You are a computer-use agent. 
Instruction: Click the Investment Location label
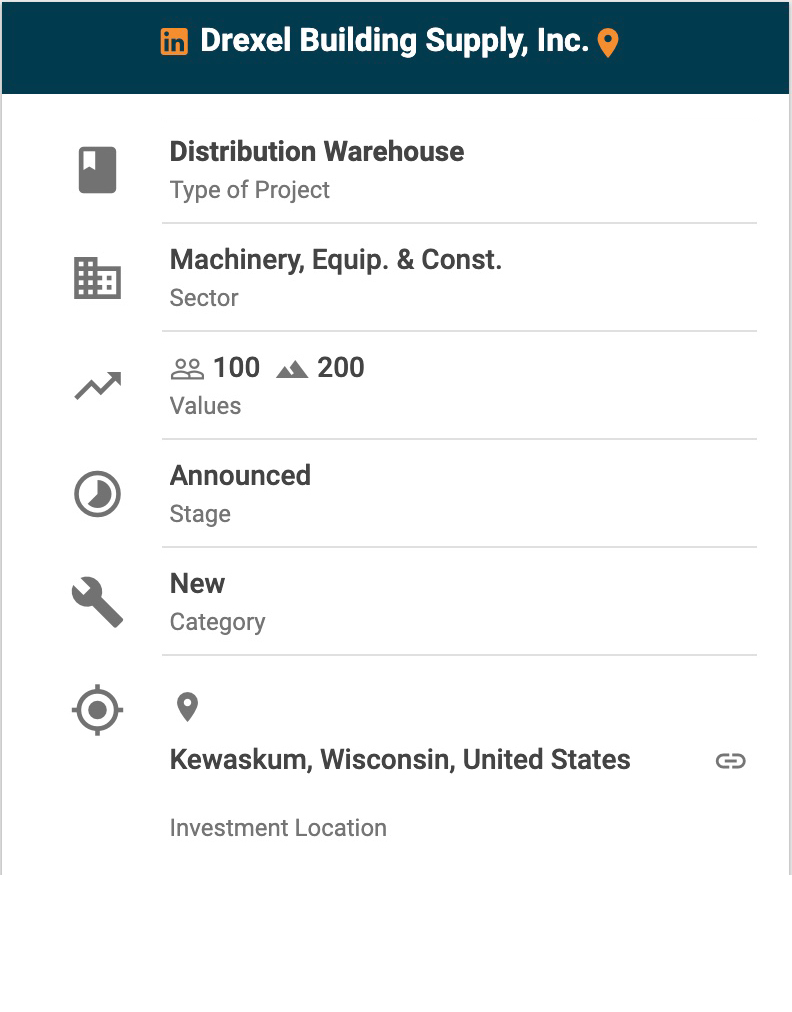[x=278, y=828]
